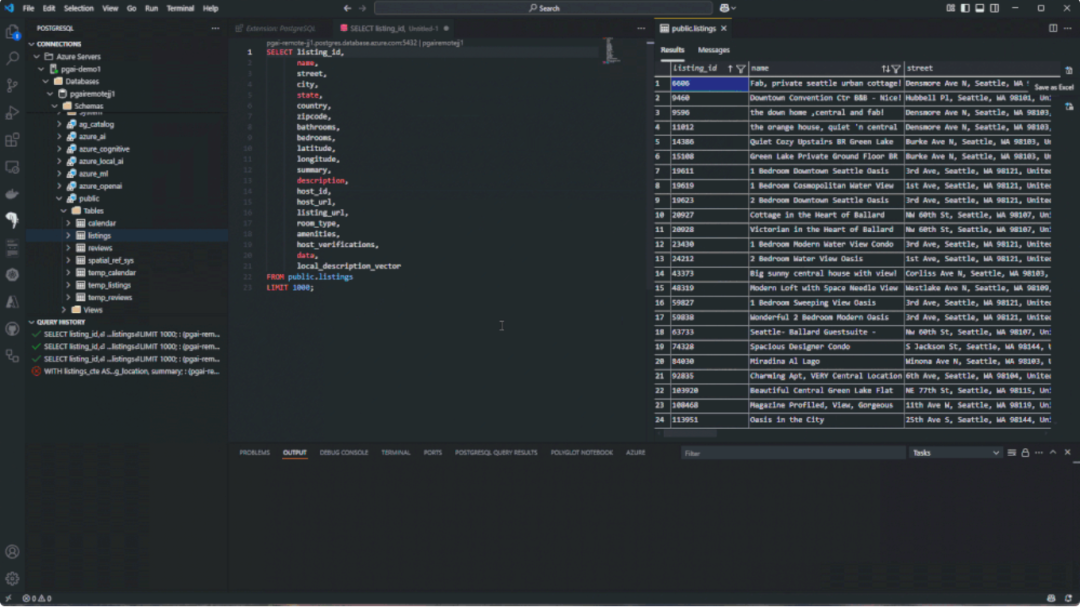Open the Selection menu
This screenshot has height=607, width=1080.
point(79,8)
